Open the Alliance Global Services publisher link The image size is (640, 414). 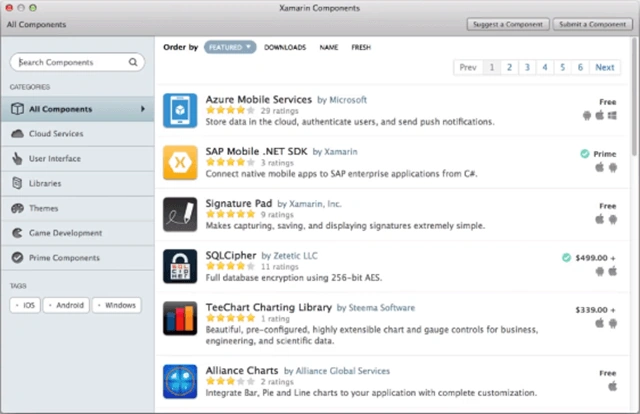coord(342,371)
